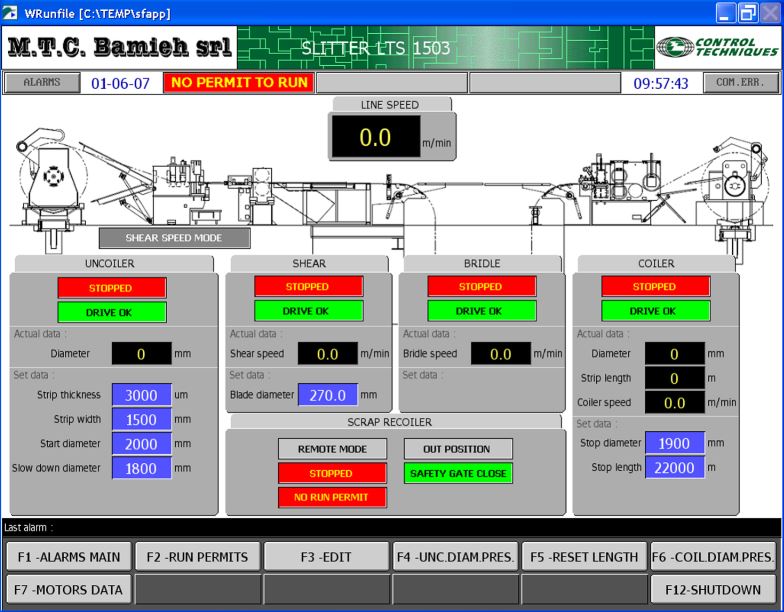Click the date 01-06-07
784x612 pixels.
120,83
